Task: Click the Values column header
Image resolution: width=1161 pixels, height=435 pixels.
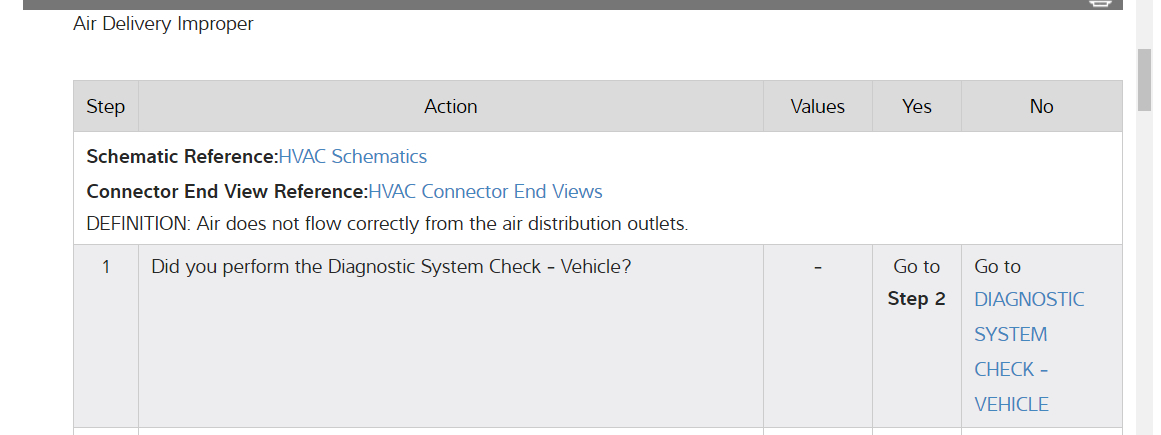Action: point(817,107)
